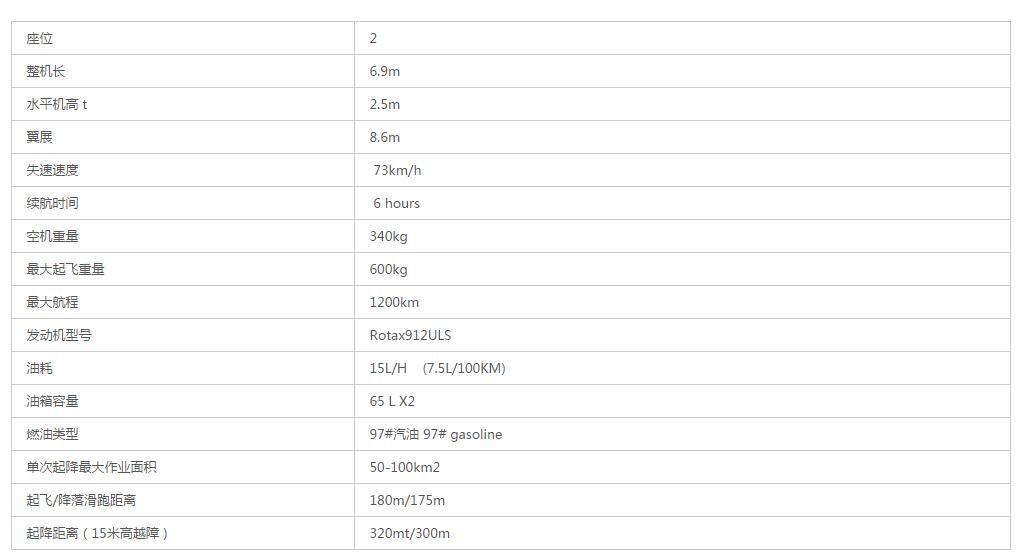Screen dimensions: 1025x558
Task: Select the 73km/h stall speed value
Action: 397,170
